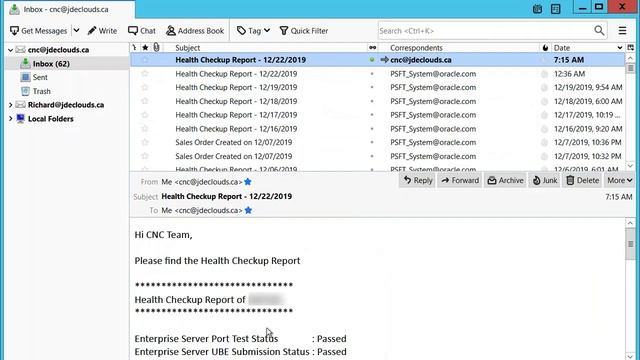This screenshot has height=360, width=640.
Task: Open Health Checkup Report - 12/17/2019 email
Action: pyautogui.click(x=236, y=115)
